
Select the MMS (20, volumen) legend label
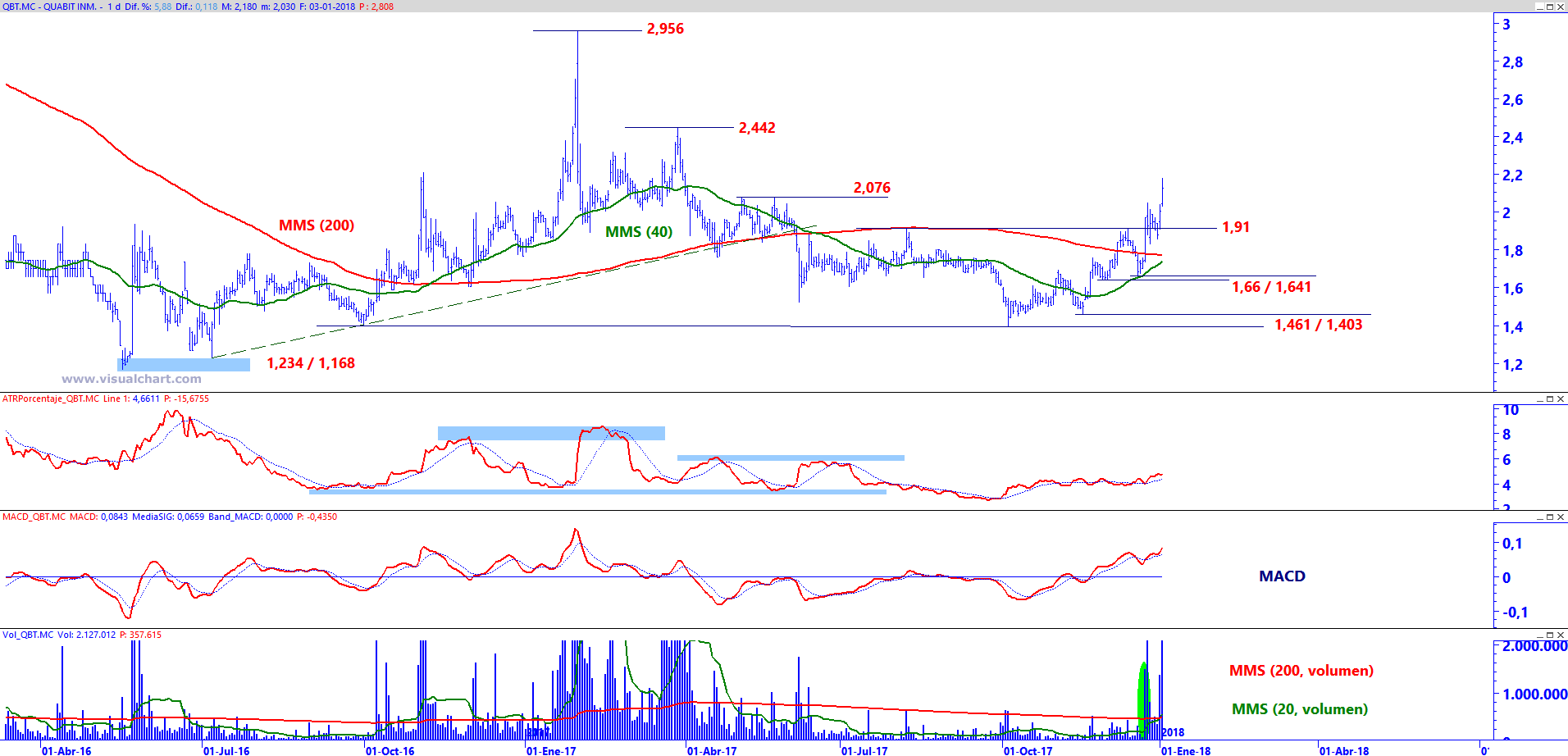point(1300,709)
